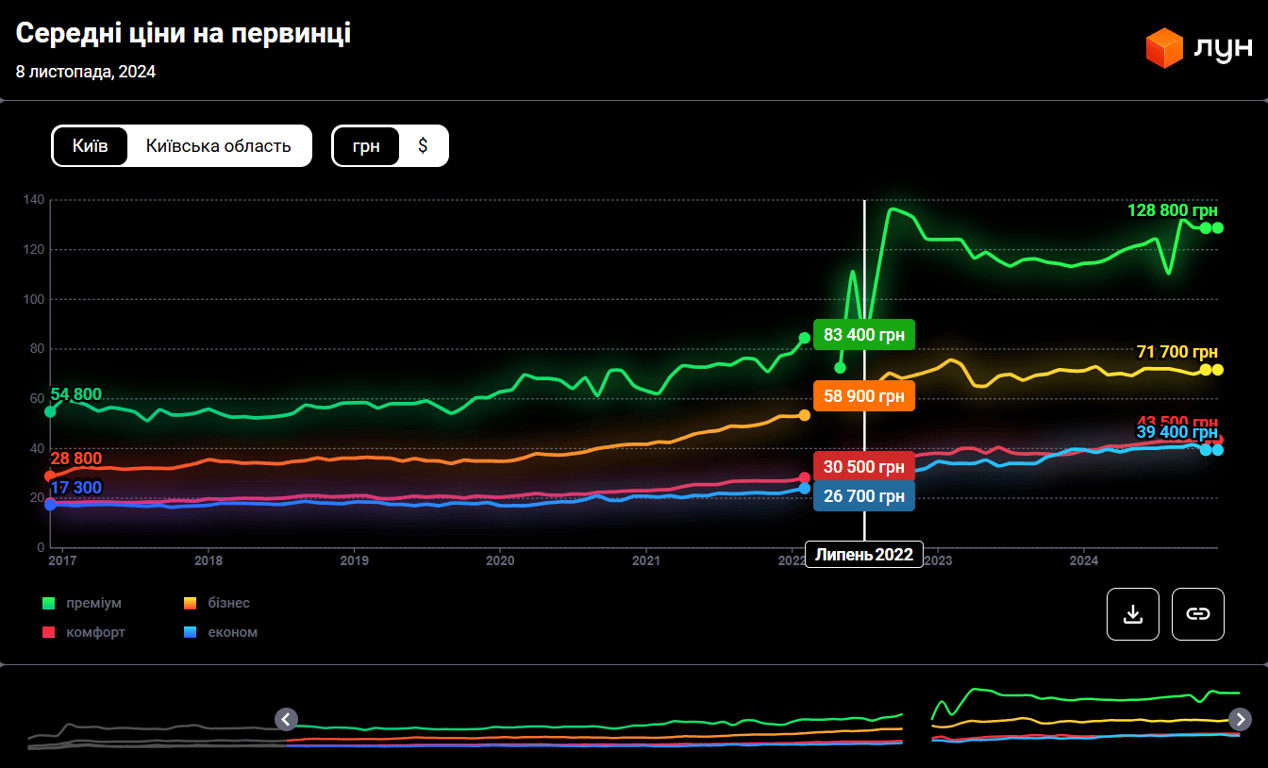Click the download chart icon
The height and width of the screenshot is (768, 1268).
pyautogui.click(x=1132, y=614)
